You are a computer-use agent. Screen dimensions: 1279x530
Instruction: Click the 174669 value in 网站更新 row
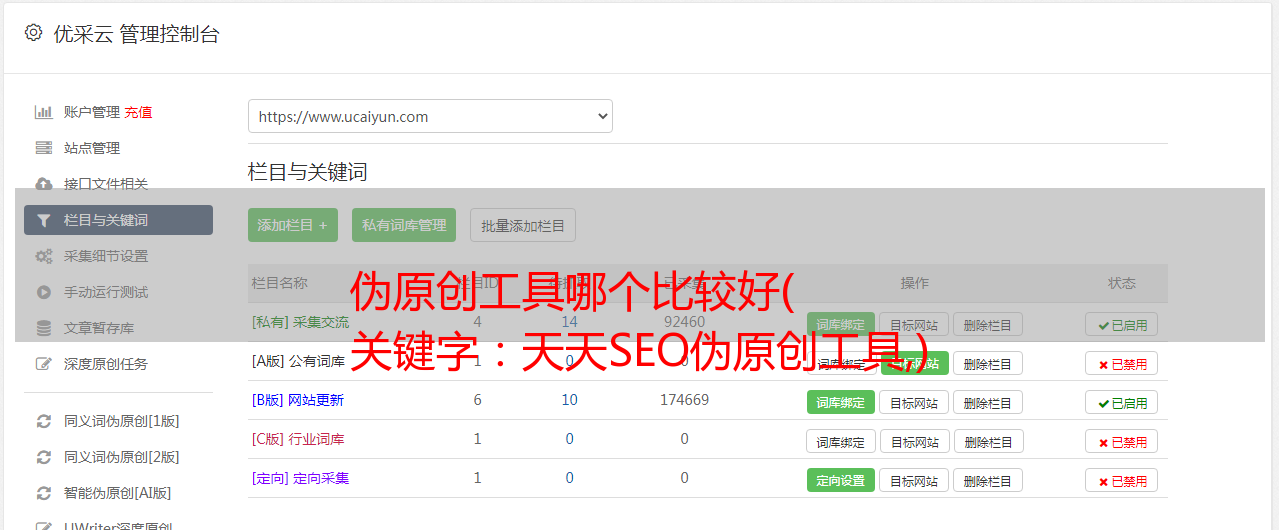pos(684,400)
